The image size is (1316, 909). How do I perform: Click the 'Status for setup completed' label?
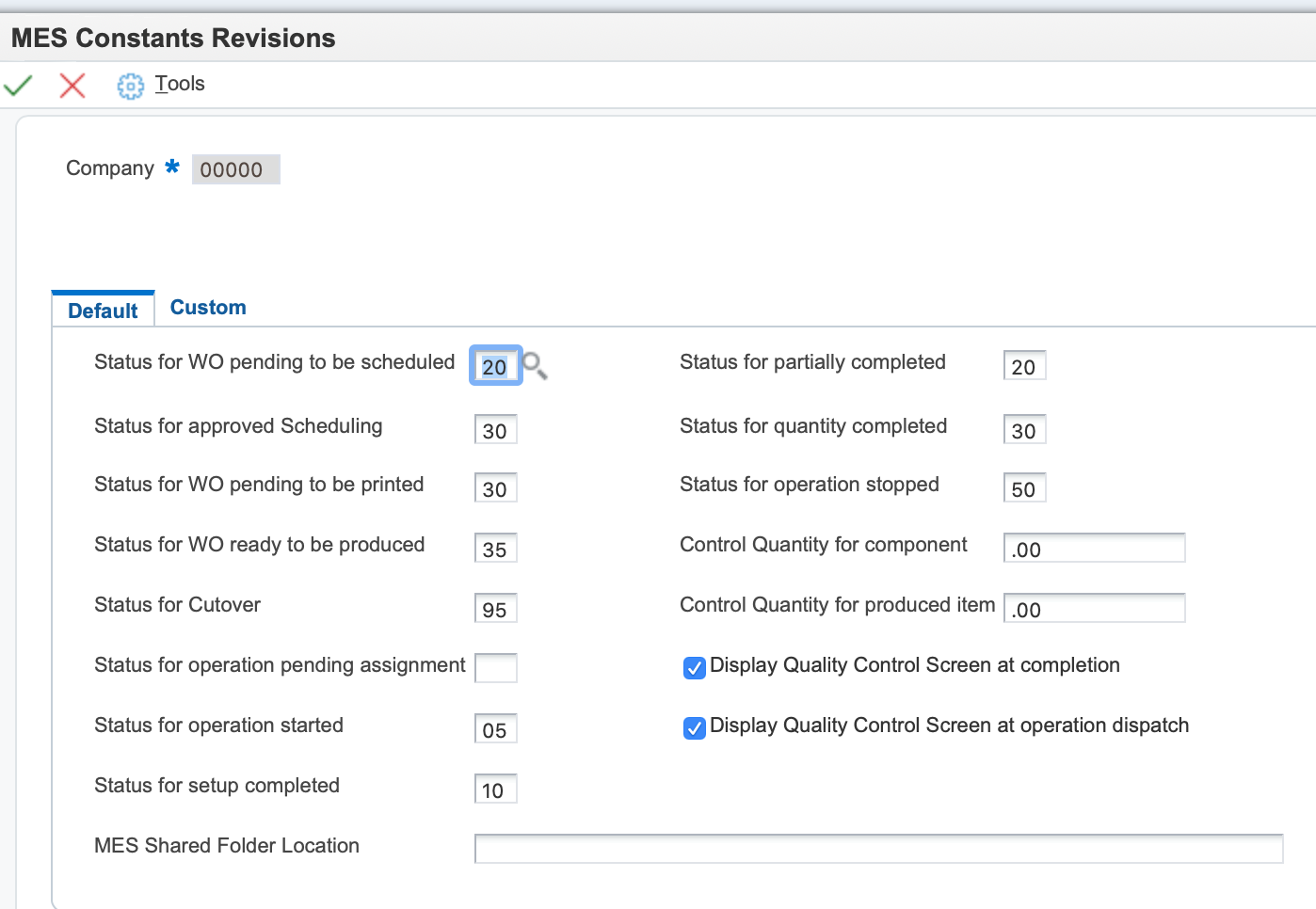coord(217,786)
